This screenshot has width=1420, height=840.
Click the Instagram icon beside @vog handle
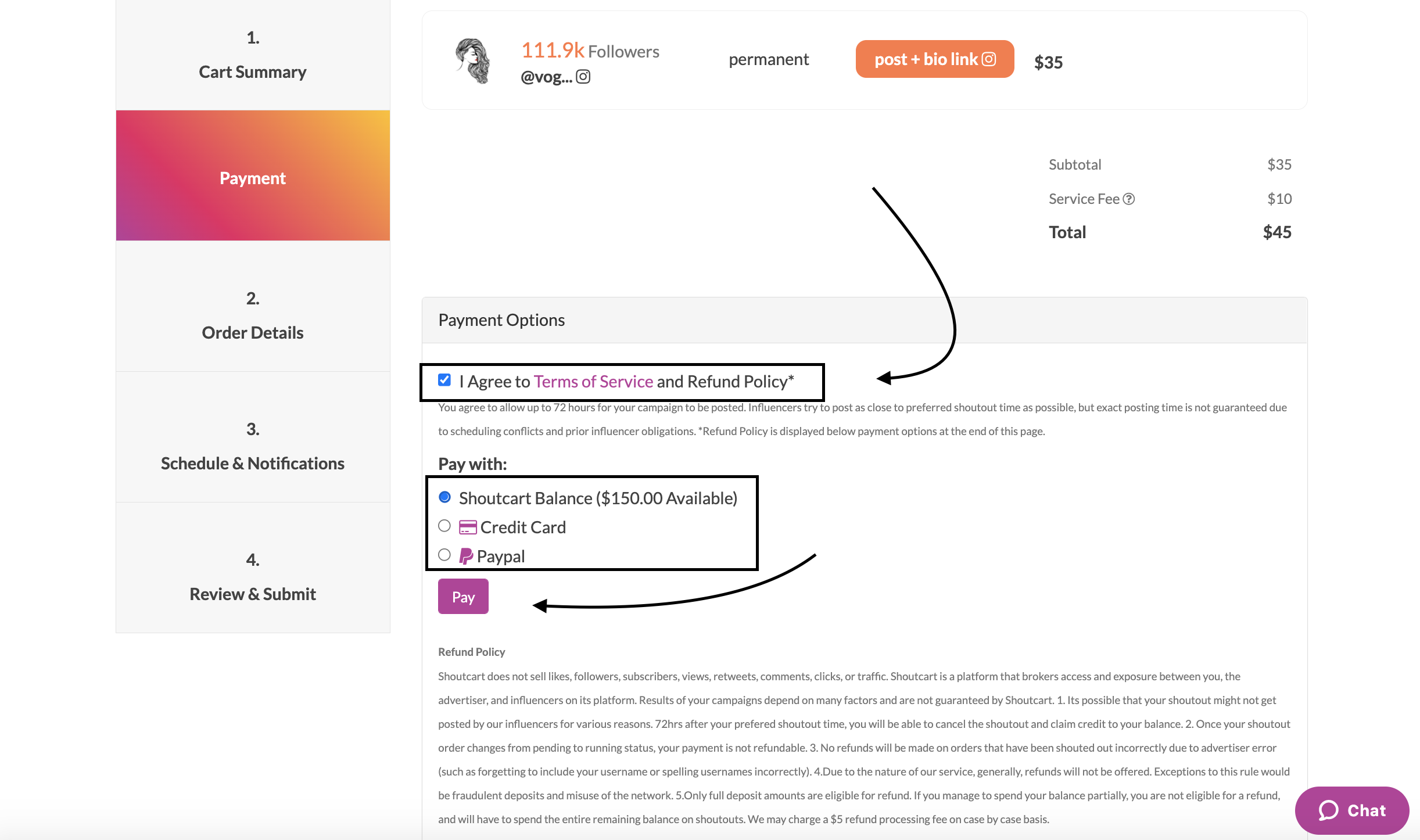[583, 77]
